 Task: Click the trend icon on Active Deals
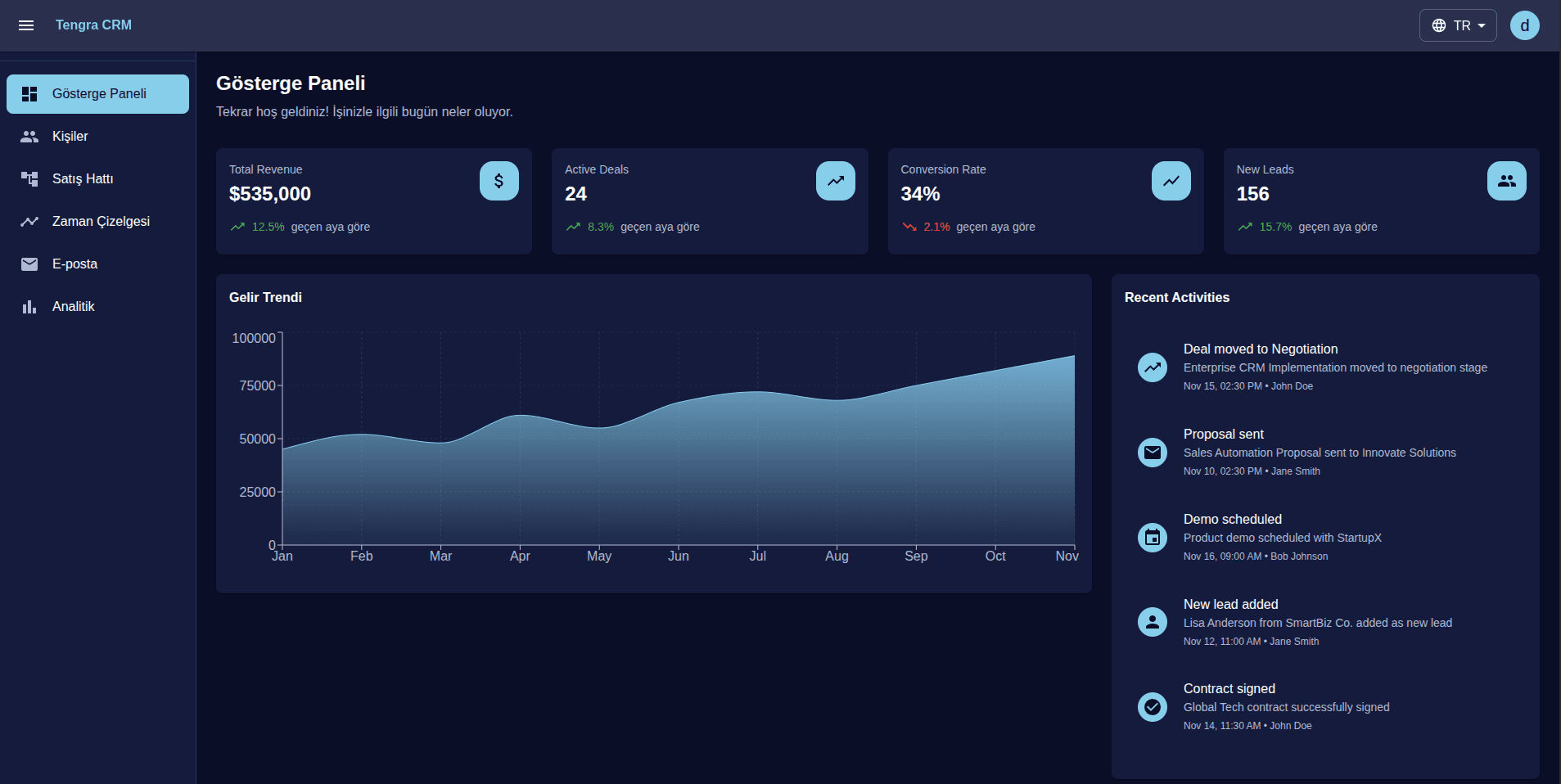click(835, 181)
